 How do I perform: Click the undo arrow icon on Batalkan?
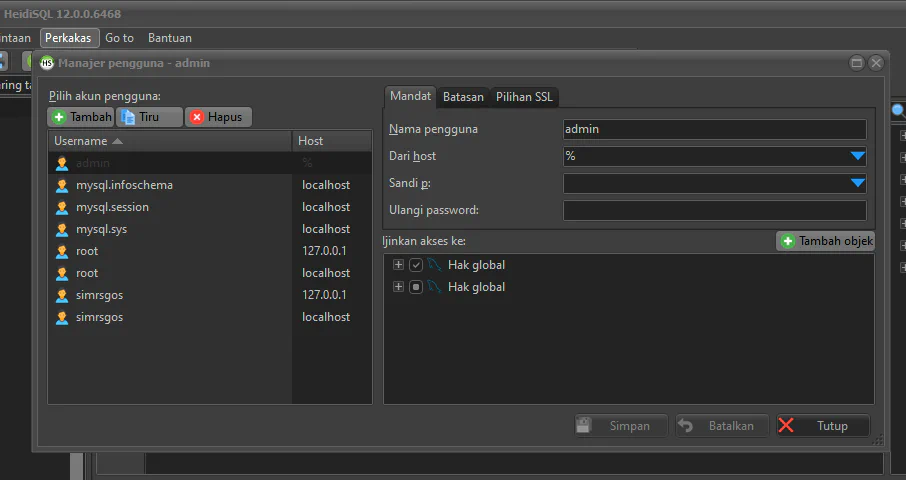[685, 426]
